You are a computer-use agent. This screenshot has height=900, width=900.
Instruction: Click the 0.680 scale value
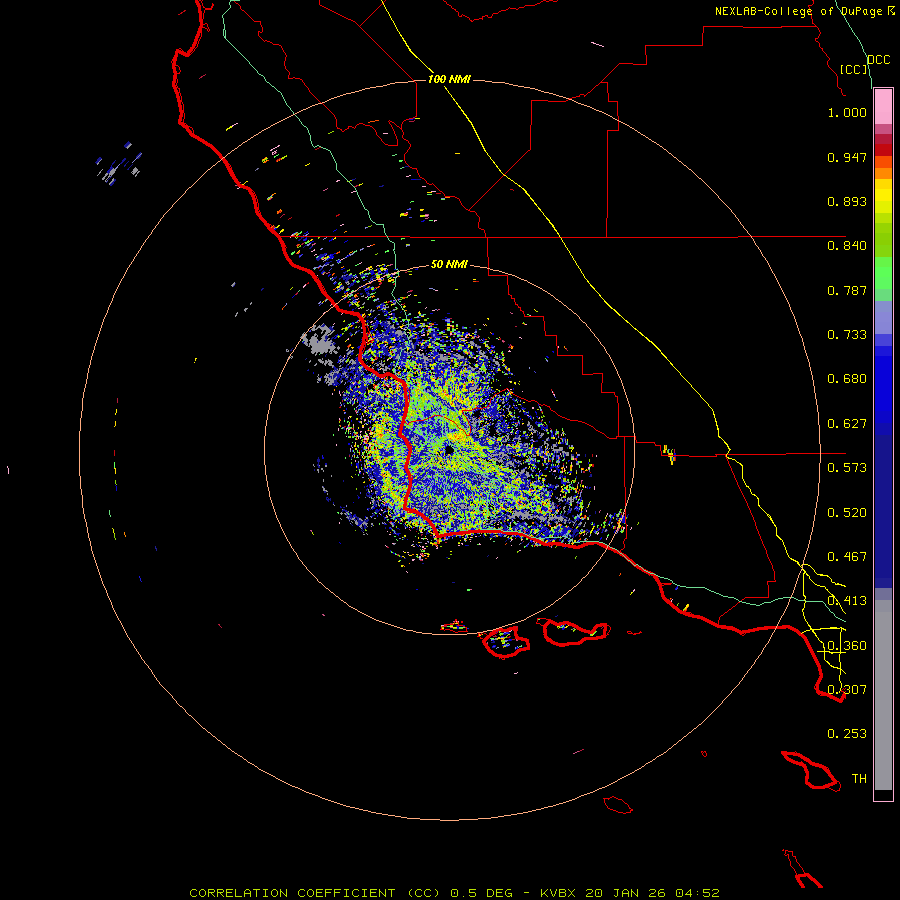(847, 379)
